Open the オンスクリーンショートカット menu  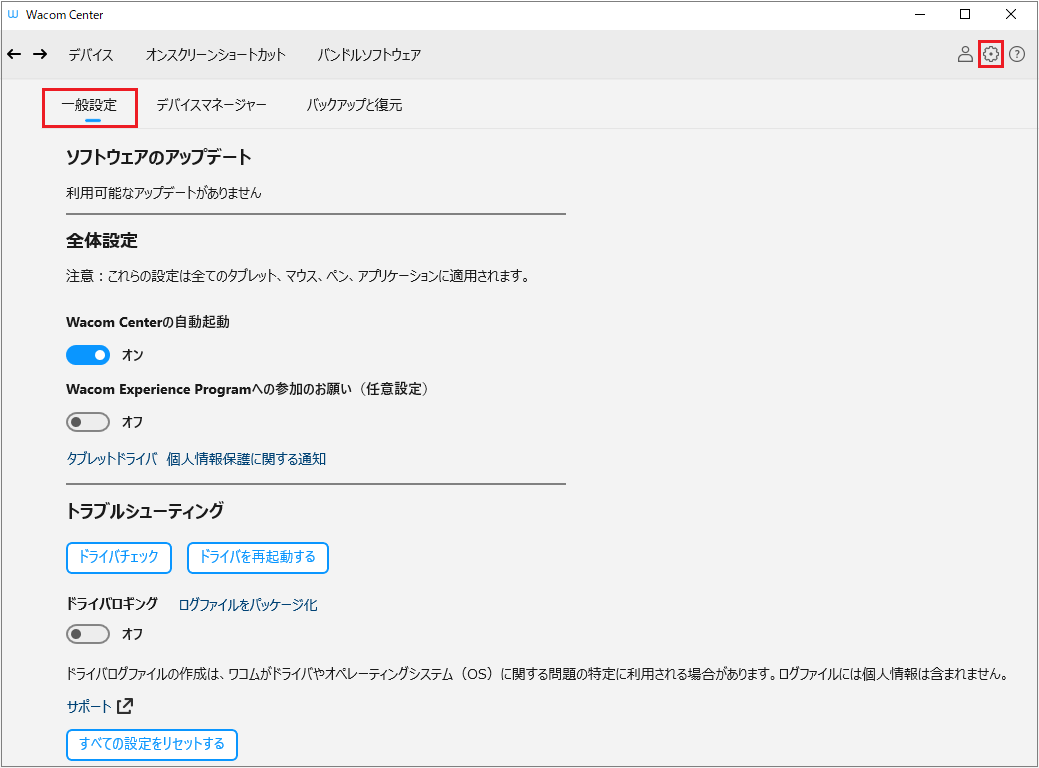[215, 54]
